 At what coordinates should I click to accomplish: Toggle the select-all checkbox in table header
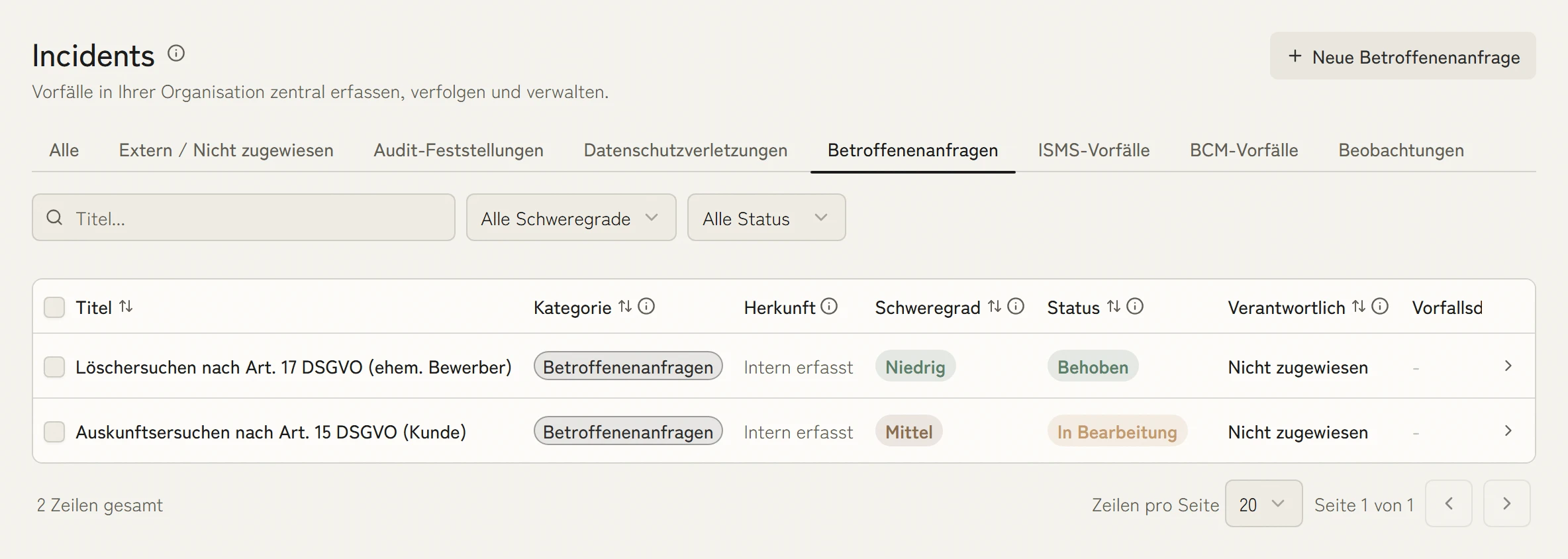54,307
